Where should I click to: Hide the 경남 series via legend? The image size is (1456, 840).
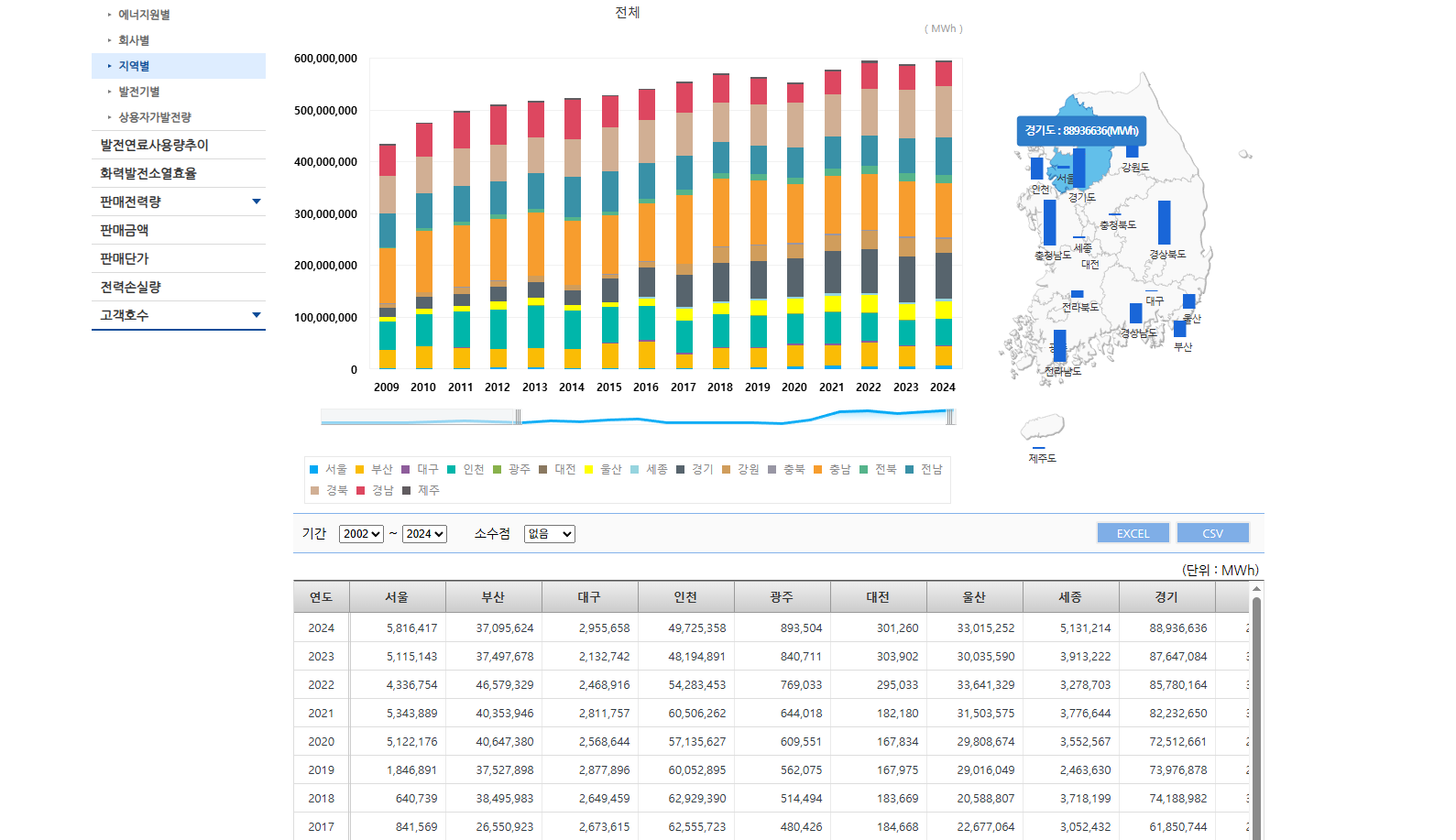(x=375, y=490)
